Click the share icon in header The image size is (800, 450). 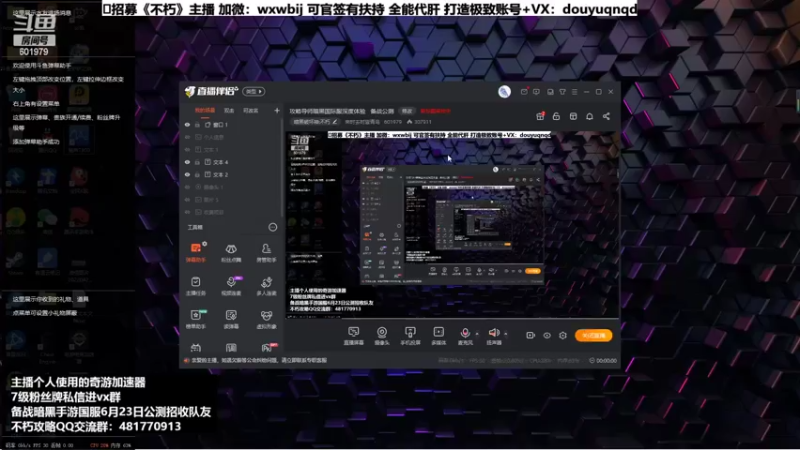[x=606, y=116]
